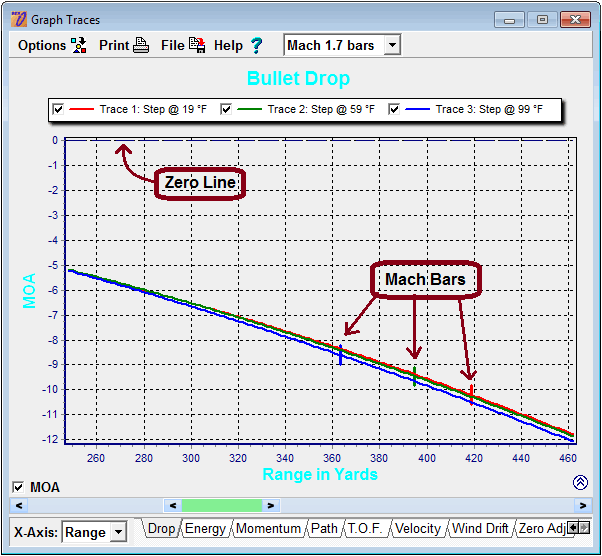Switch to the T.O.F. tab
Screen dimensions: 602x556
coord(365,529)
